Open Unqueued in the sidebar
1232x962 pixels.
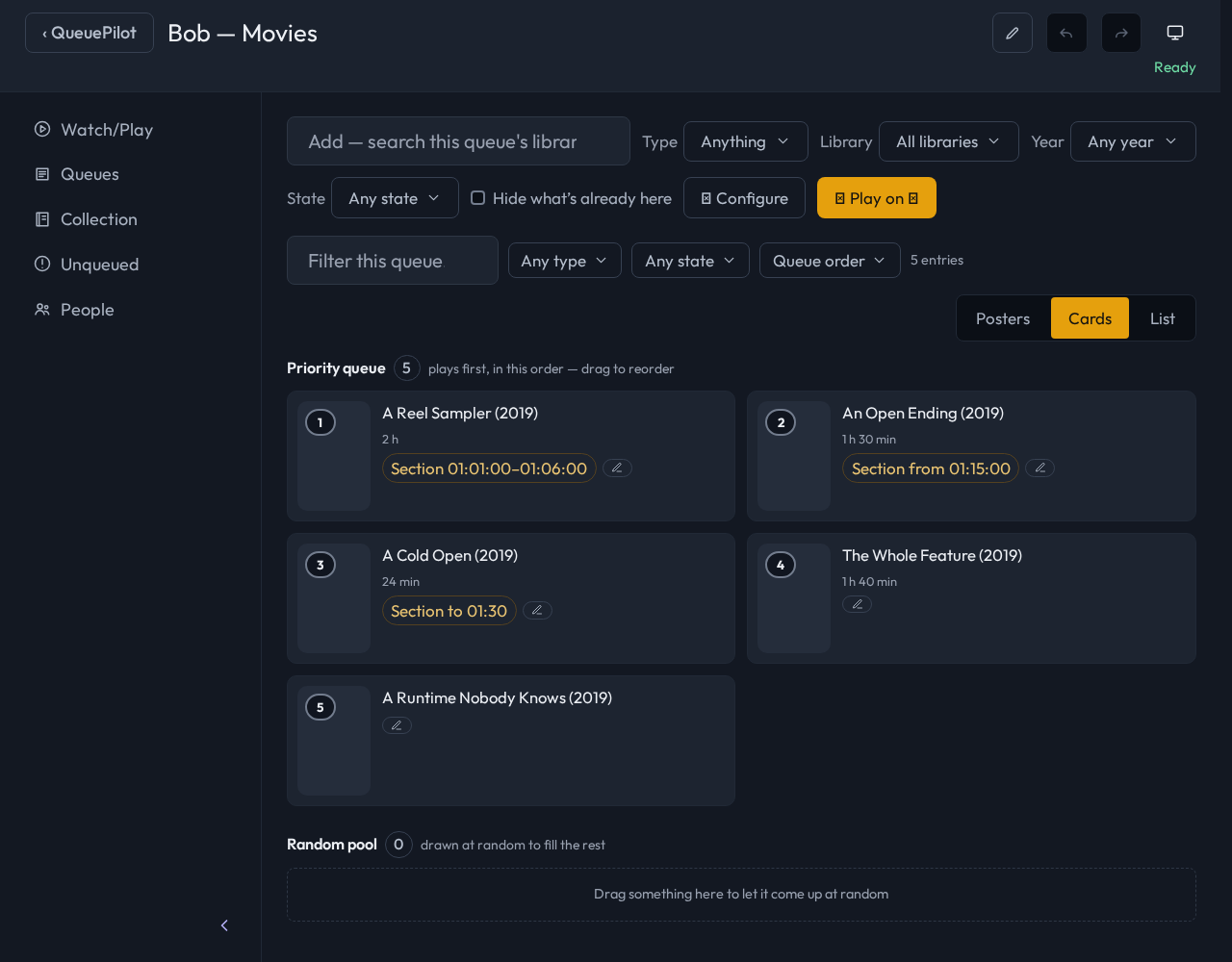pos(99,265)
